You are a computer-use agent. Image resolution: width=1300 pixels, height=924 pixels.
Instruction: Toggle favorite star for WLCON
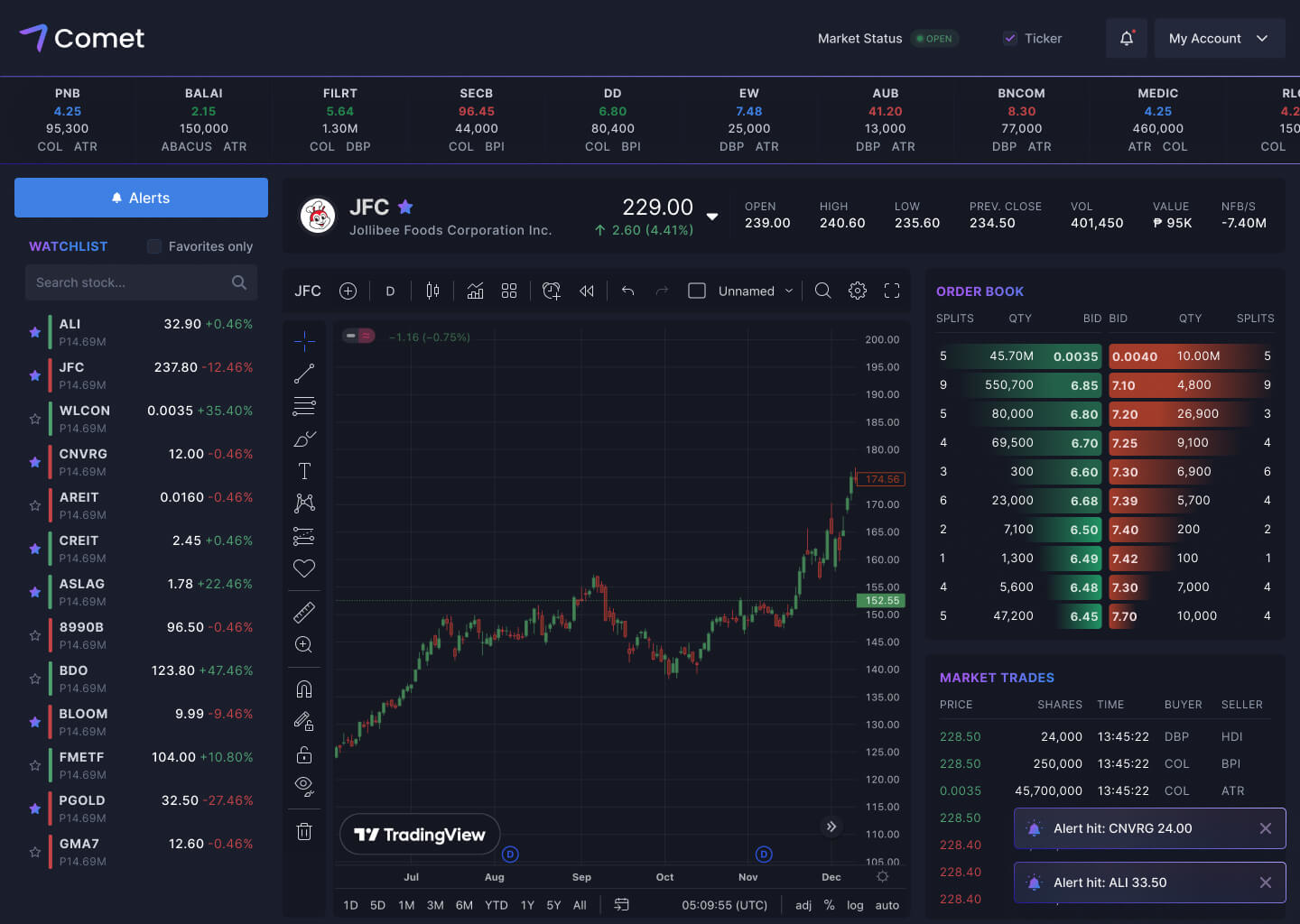tap(35, 419)
